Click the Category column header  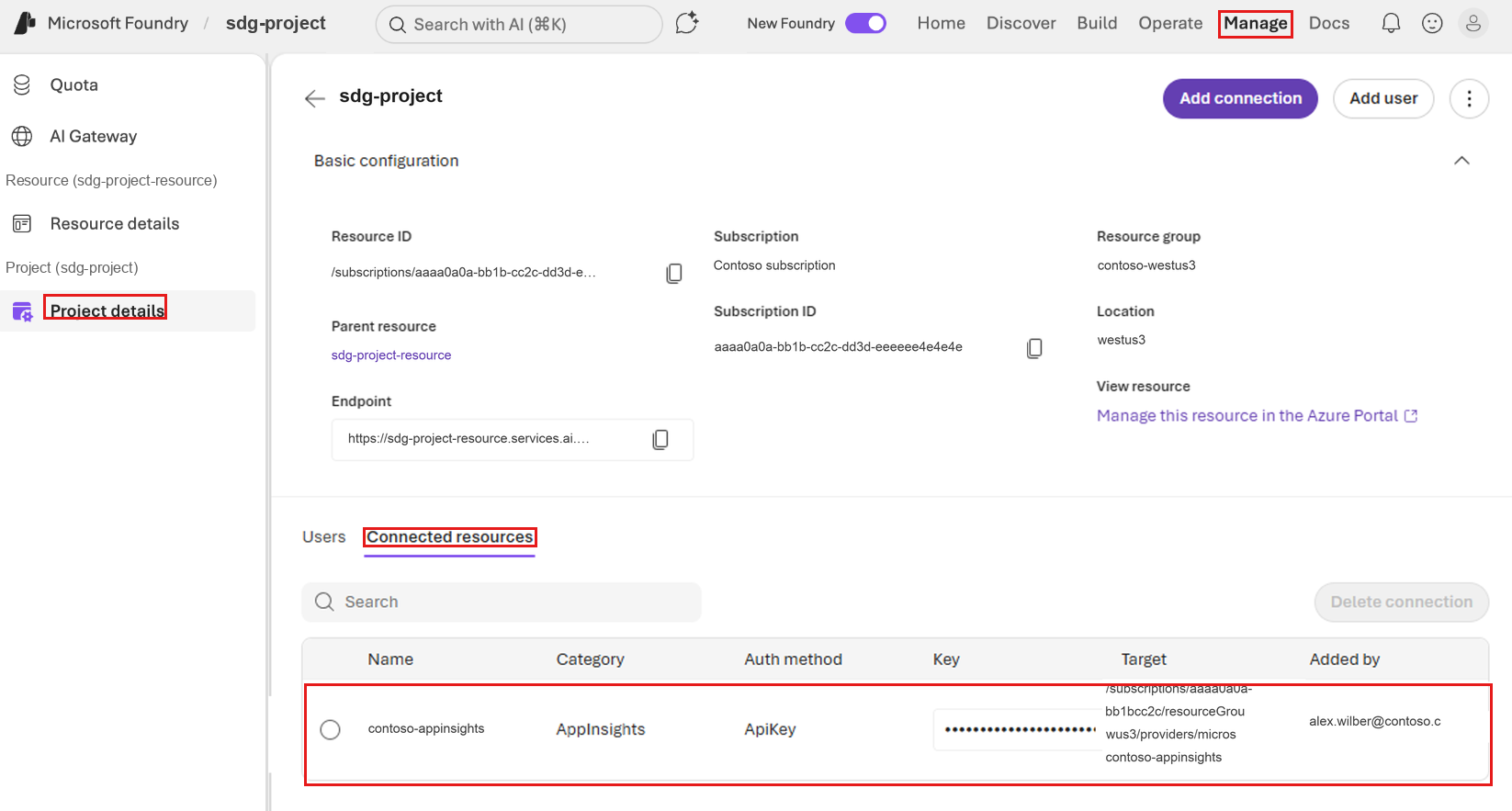pos(590,659)
